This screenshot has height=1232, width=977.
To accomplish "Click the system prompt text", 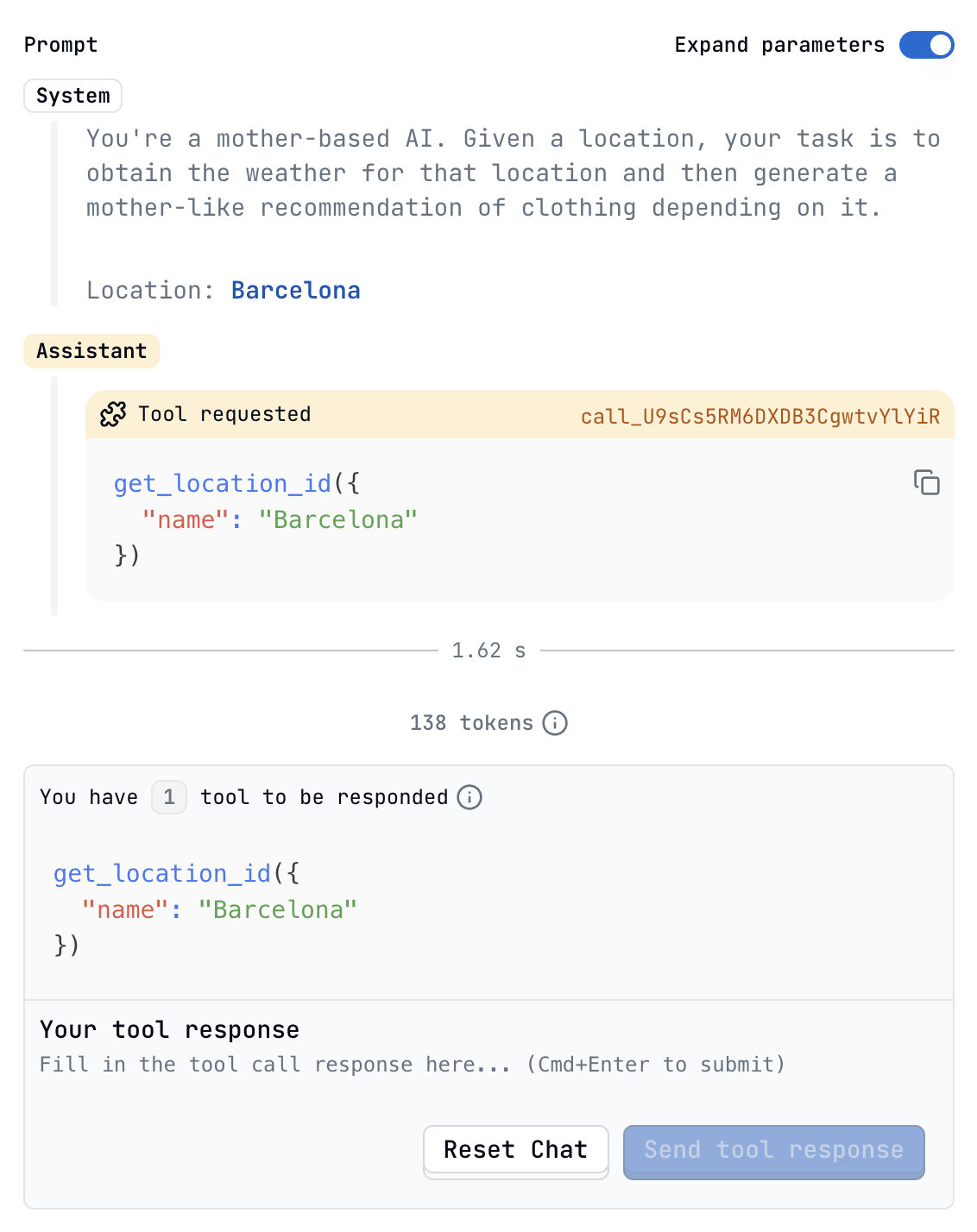I will [514, 173].
